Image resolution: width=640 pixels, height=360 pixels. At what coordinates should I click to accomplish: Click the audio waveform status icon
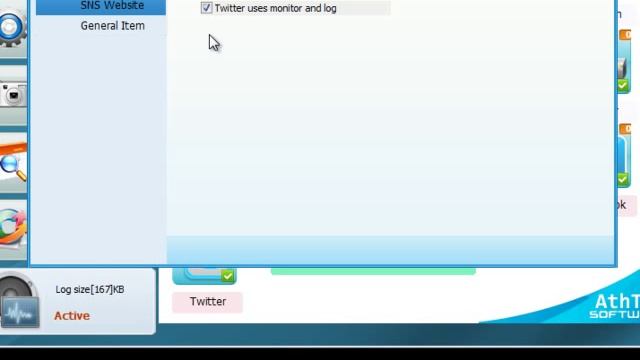coord(20,313)
